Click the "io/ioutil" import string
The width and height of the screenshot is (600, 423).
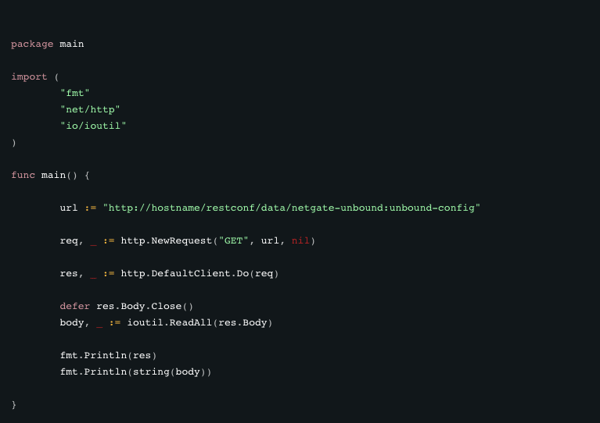click(x=93, y=125)
